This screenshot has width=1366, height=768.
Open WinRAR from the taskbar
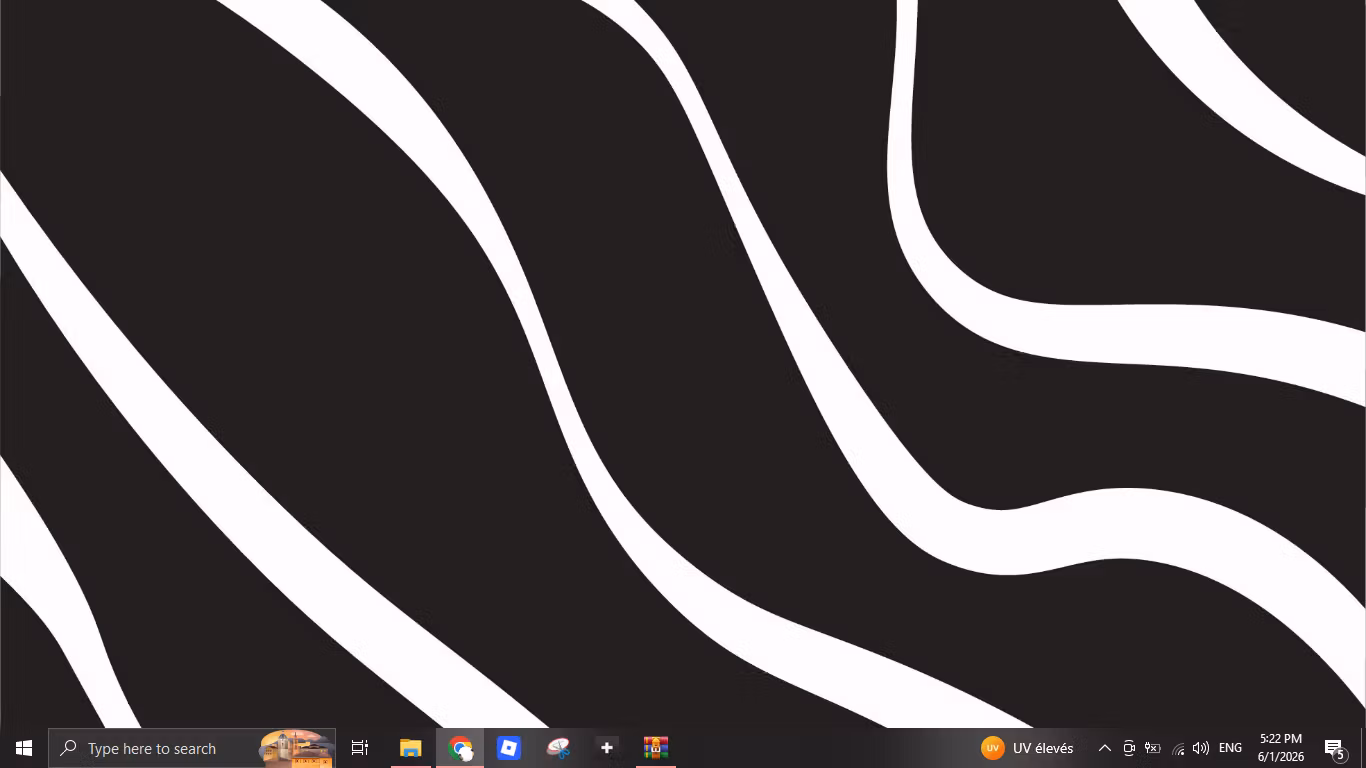[x=656, y=748]
